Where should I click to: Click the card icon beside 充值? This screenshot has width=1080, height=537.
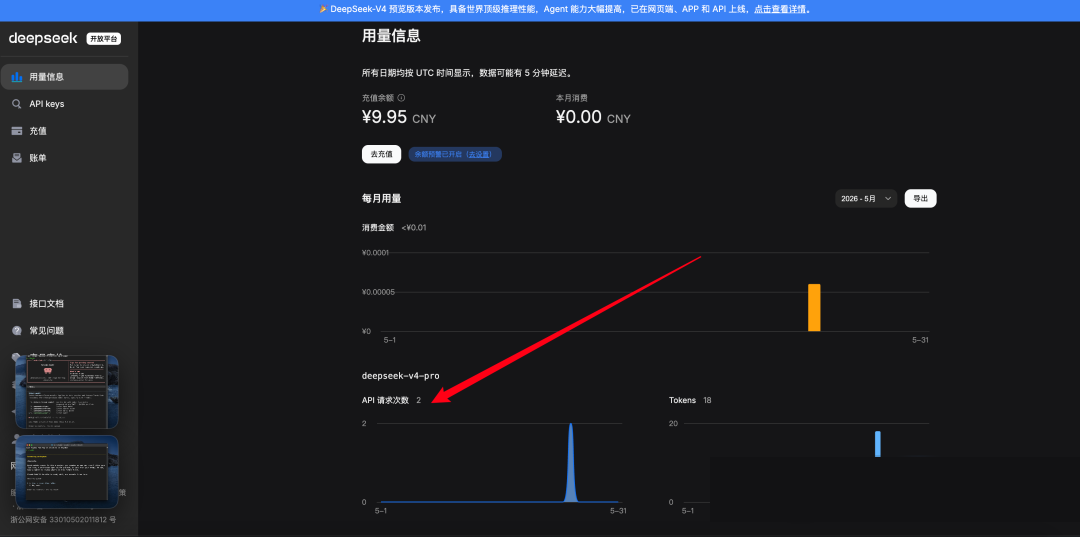pyautogui.click(x=17, y=131)
